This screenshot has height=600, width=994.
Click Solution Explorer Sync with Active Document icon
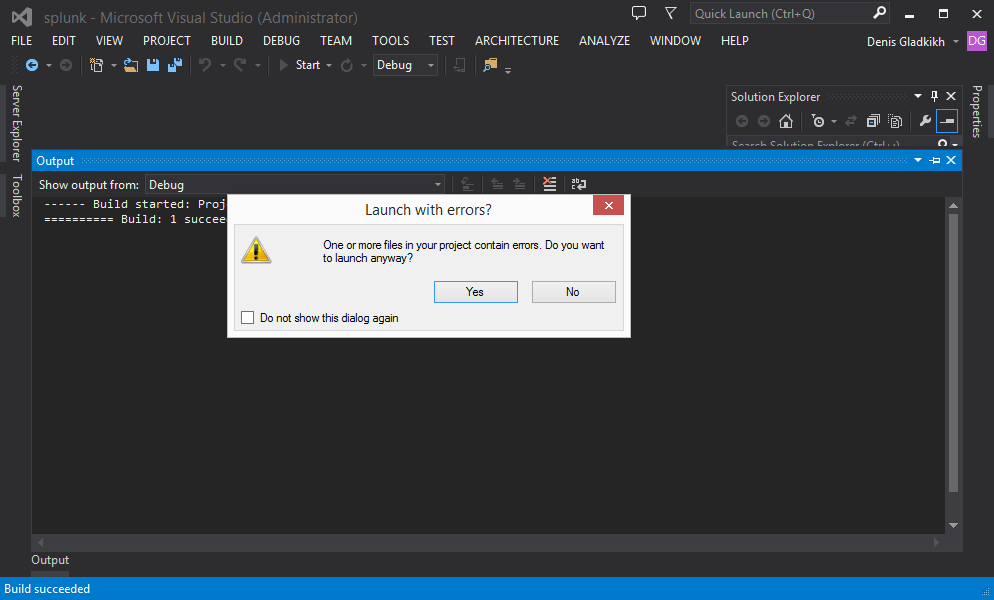point(851,121)
